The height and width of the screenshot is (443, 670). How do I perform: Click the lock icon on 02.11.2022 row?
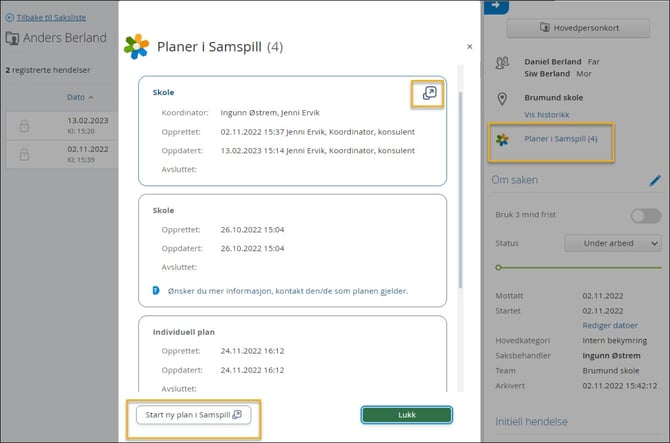click(24, 154)
